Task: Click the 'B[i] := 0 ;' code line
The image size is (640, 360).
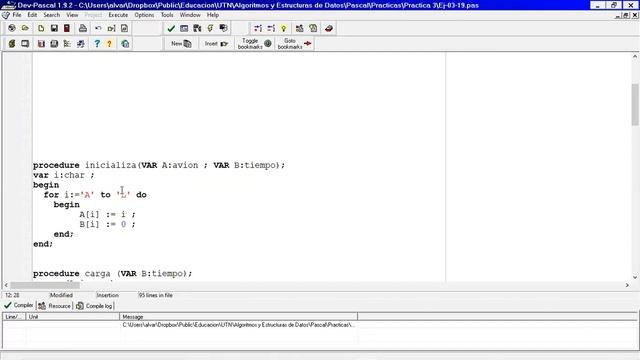Action: (107, 224)
